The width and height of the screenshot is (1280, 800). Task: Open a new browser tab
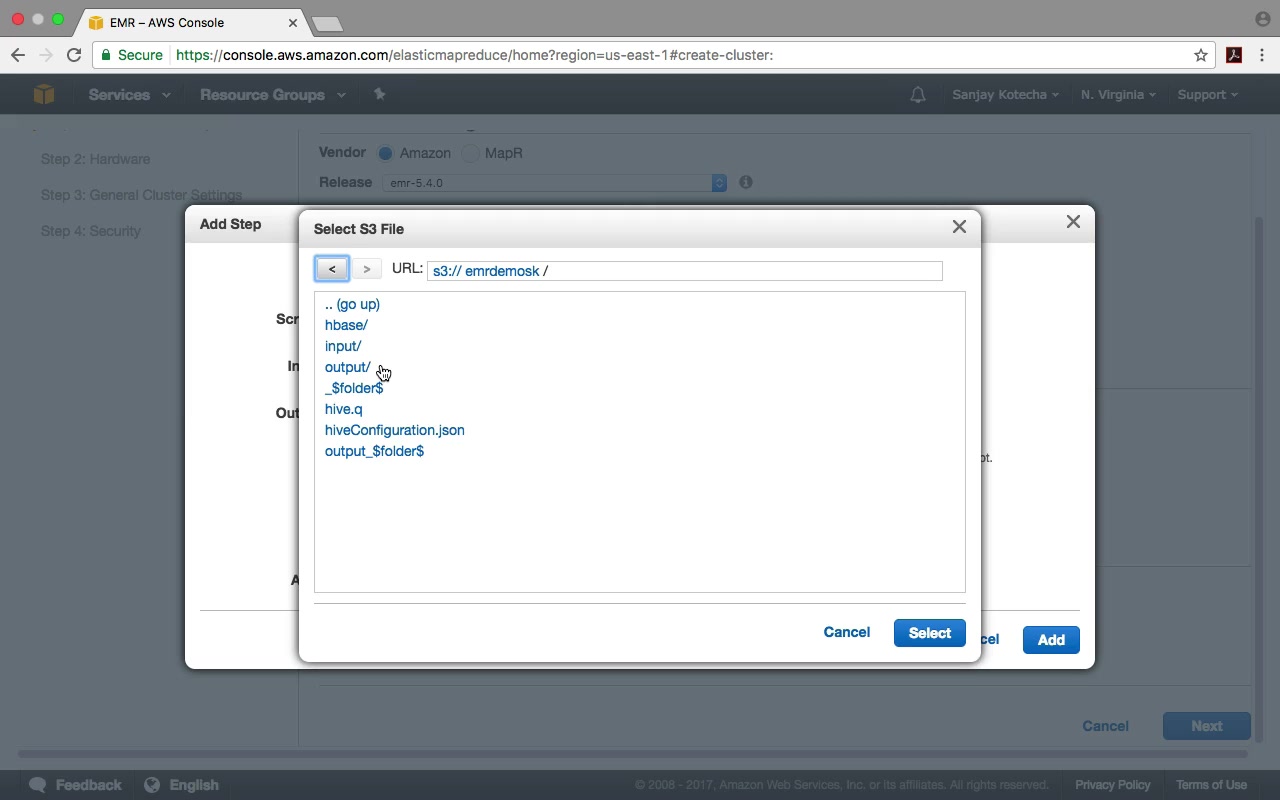coord(327,23)
